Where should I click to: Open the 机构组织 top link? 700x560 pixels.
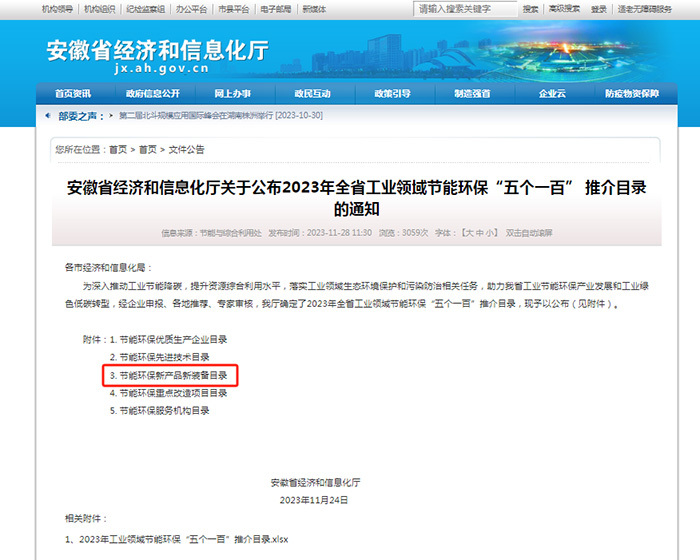pos(100,9)
